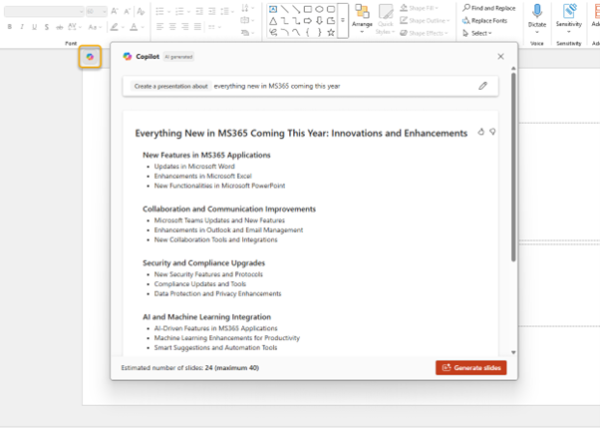This screenshot has width=600, height=428.
Task: Click the Dictate microphone button
Action: [x=537, y=18]
